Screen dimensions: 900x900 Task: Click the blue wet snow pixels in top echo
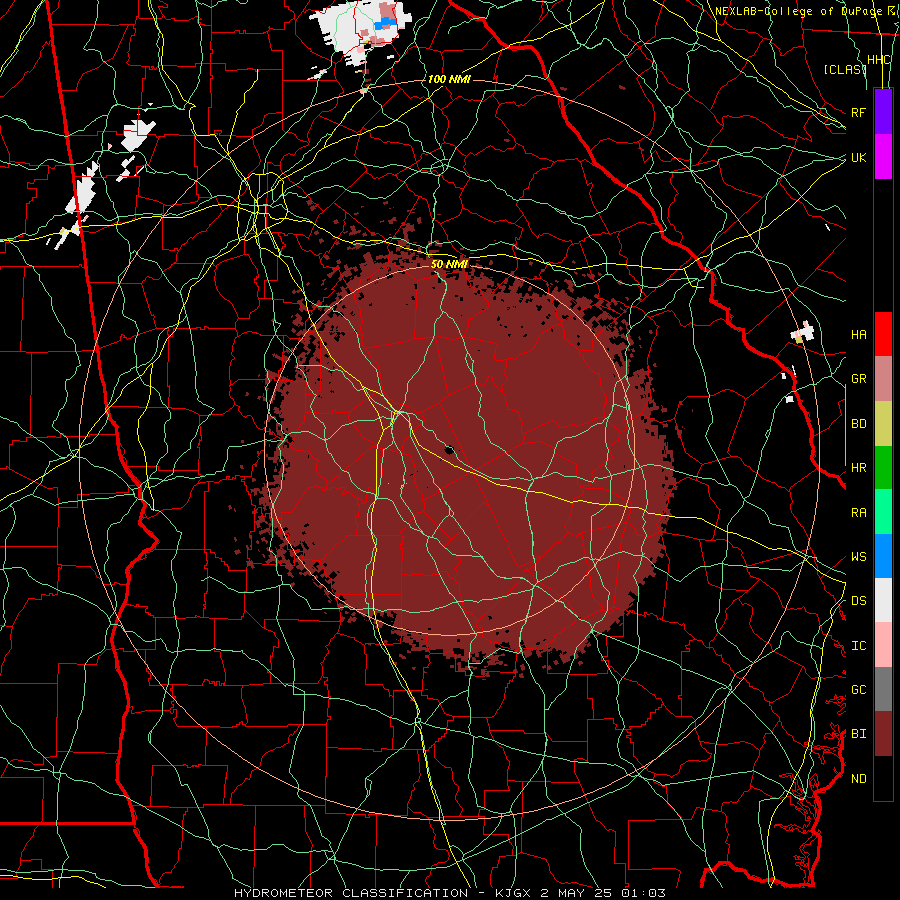click(x=385, y=24)
